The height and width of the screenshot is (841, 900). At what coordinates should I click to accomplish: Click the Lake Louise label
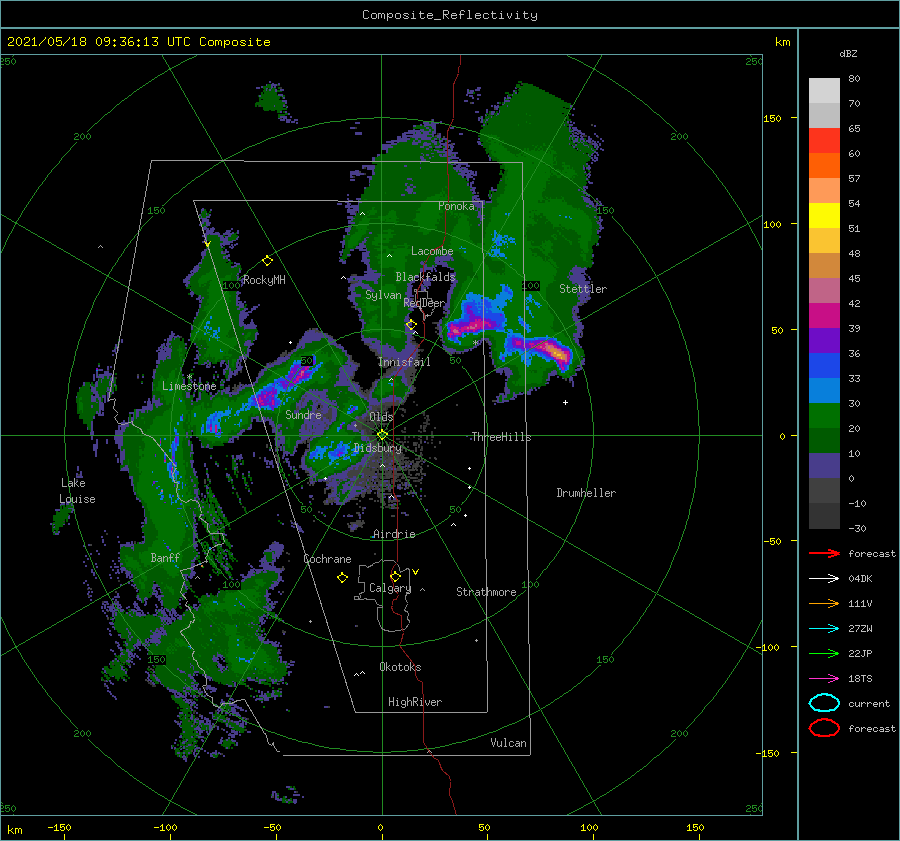tap(77, 491)
